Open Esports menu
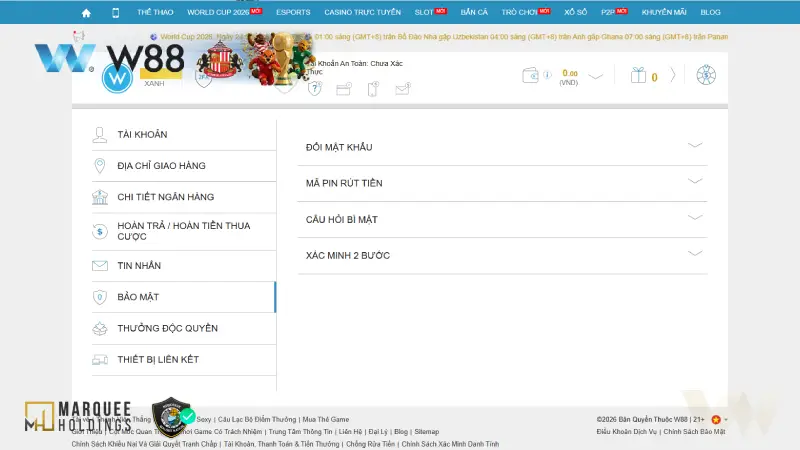Image resolution: width=800 pixels, height=450 pixels. pos(293,12)
